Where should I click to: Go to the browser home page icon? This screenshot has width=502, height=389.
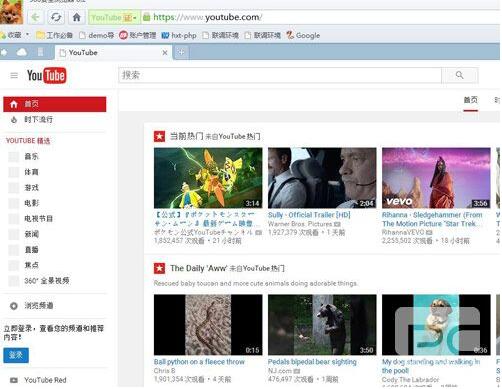point(77,17)
